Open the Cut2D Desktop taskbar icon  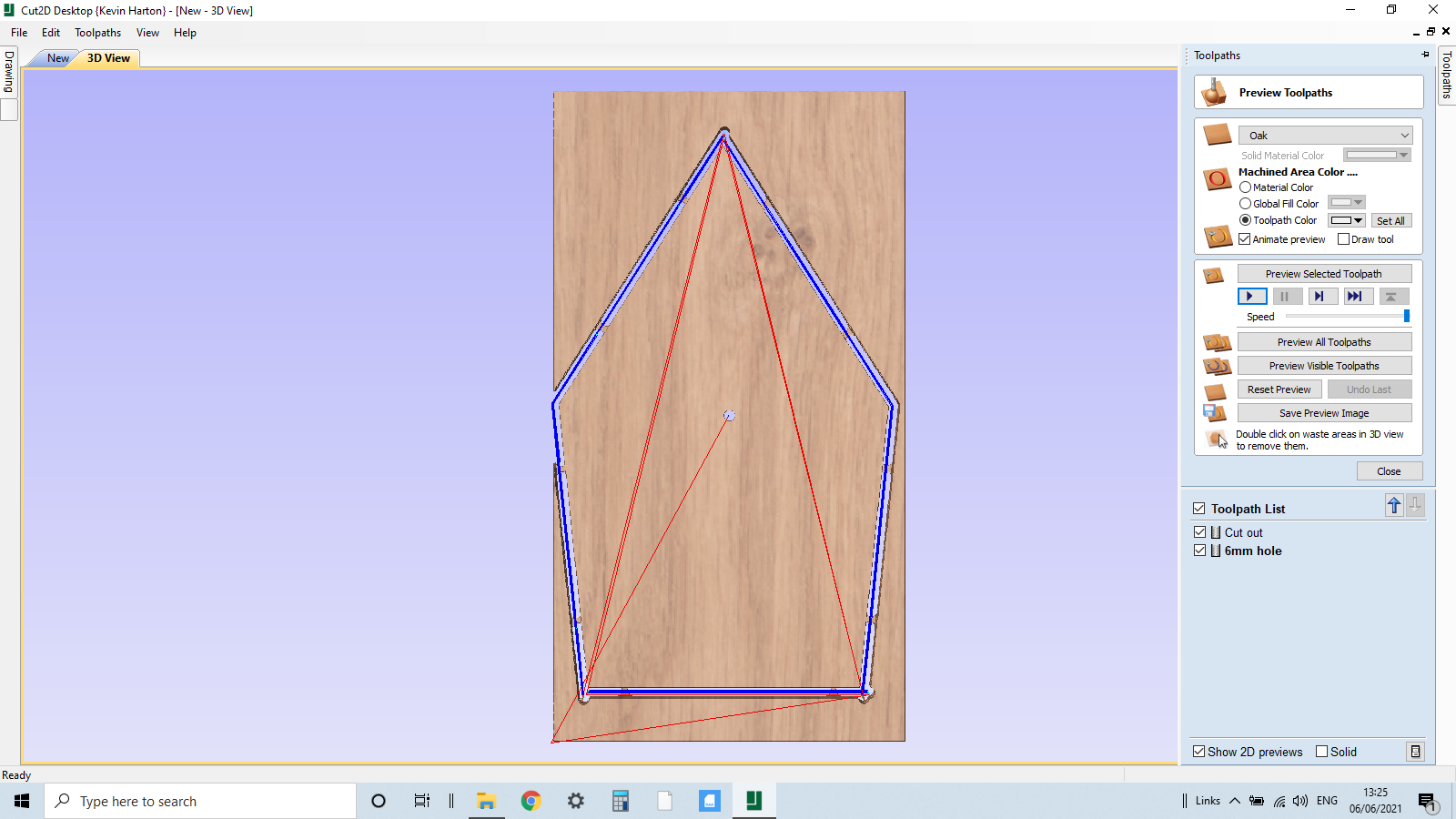tap(753, 801)
